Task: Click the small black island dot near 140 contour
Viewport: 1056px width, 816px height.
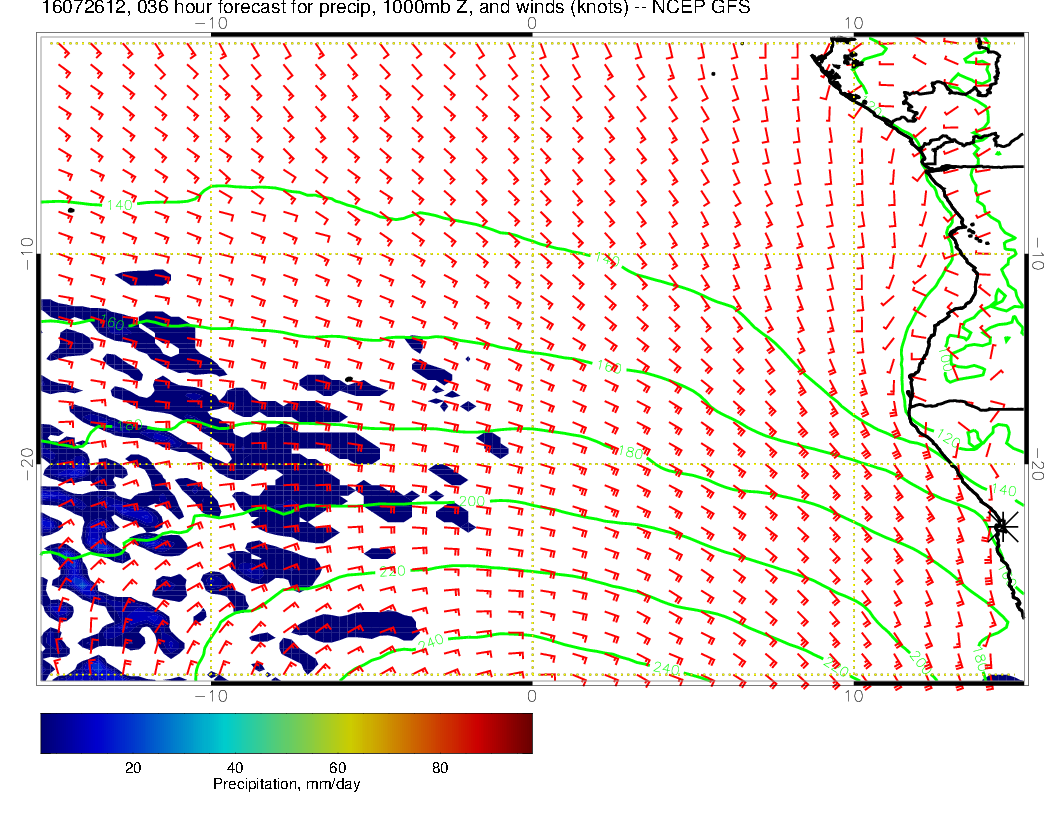Action: 71,210
